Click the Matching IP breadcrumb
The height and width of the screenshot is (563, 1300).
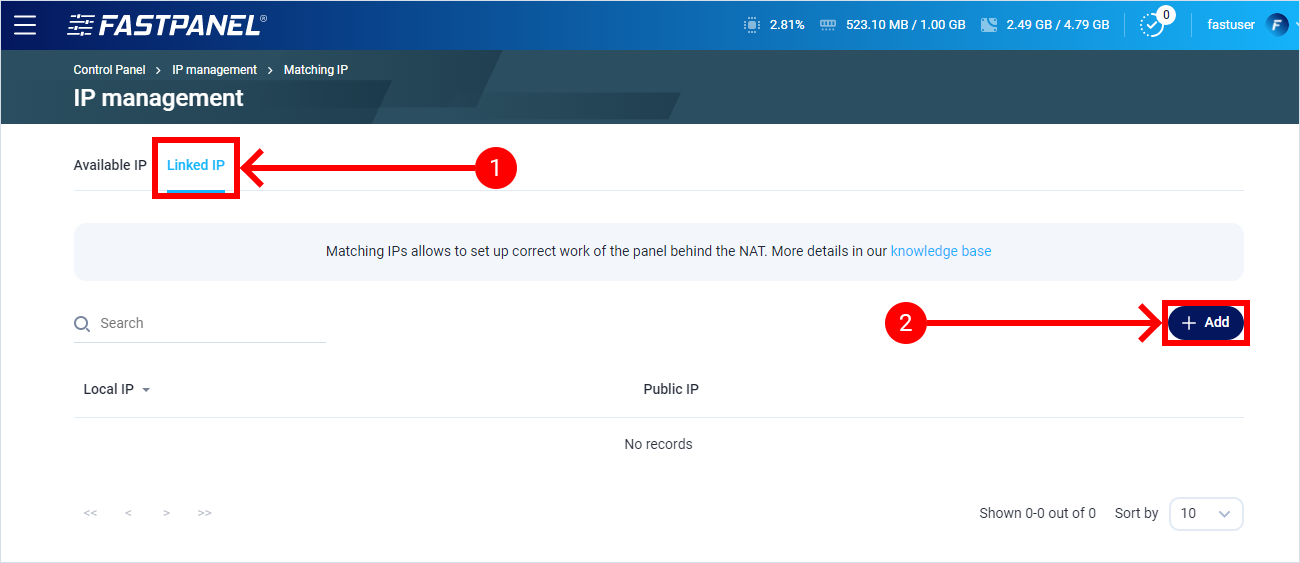click(316, 70)
